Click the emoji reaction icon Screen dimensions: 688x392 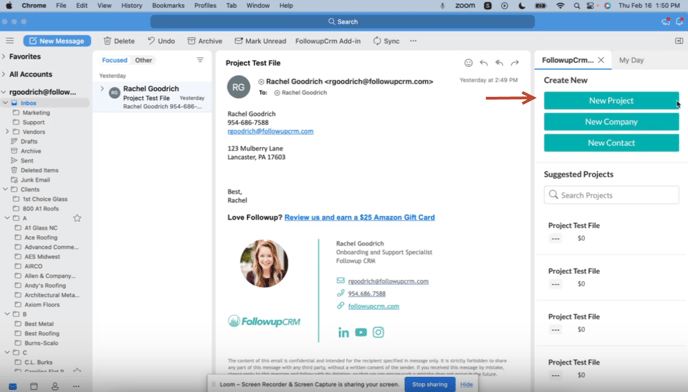(468, 63)
